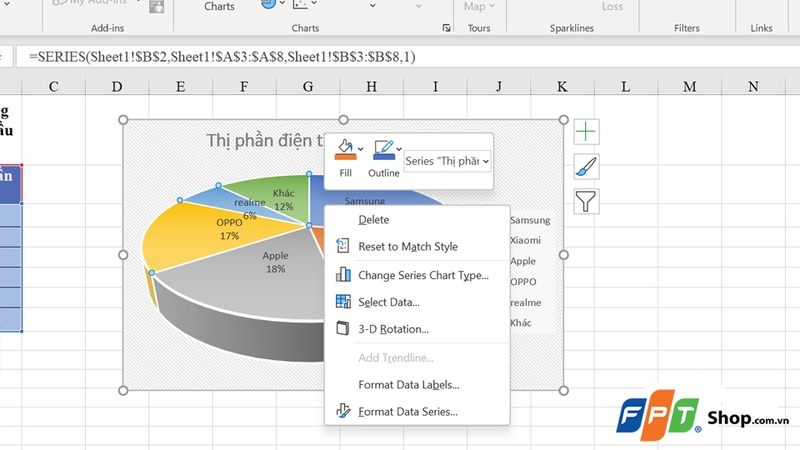
Task: Open Chart Elements plus button
Action: [586, 132]
